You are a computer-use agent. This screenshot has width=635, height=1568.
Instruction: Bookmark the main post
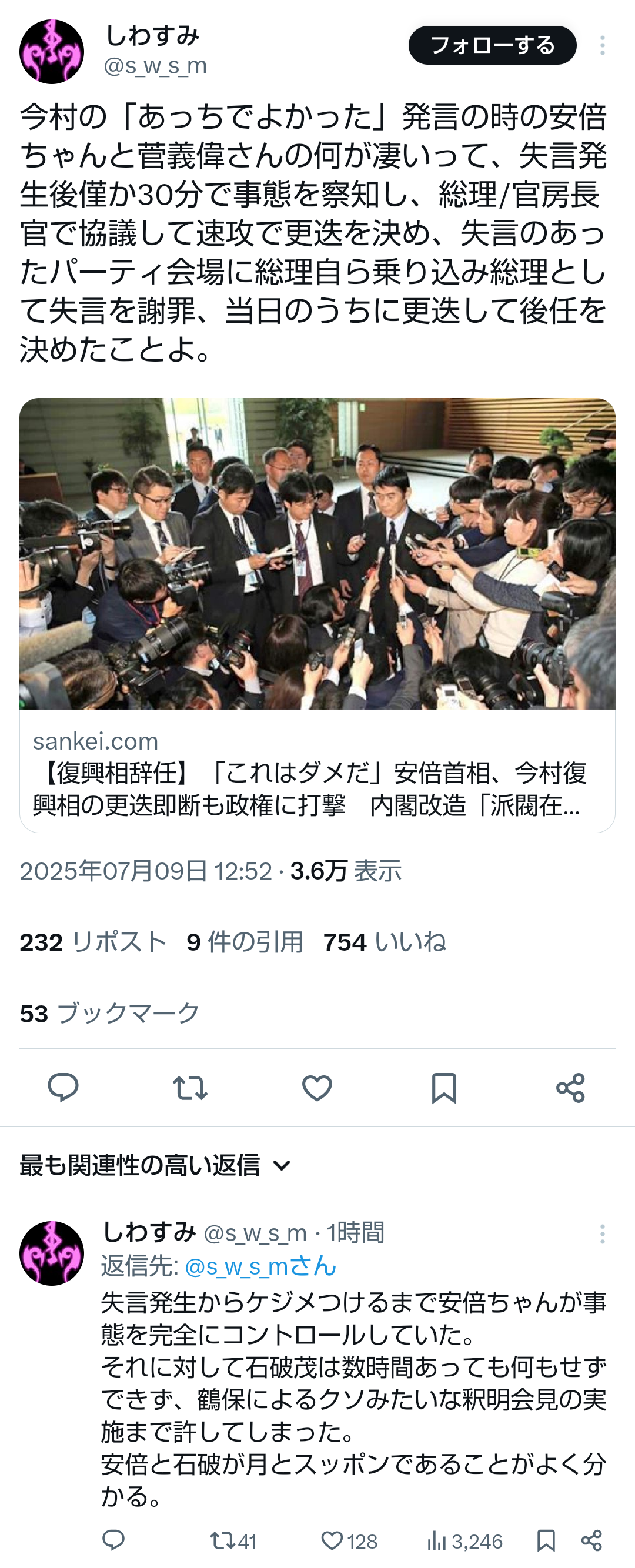(x=444, y=1088)
